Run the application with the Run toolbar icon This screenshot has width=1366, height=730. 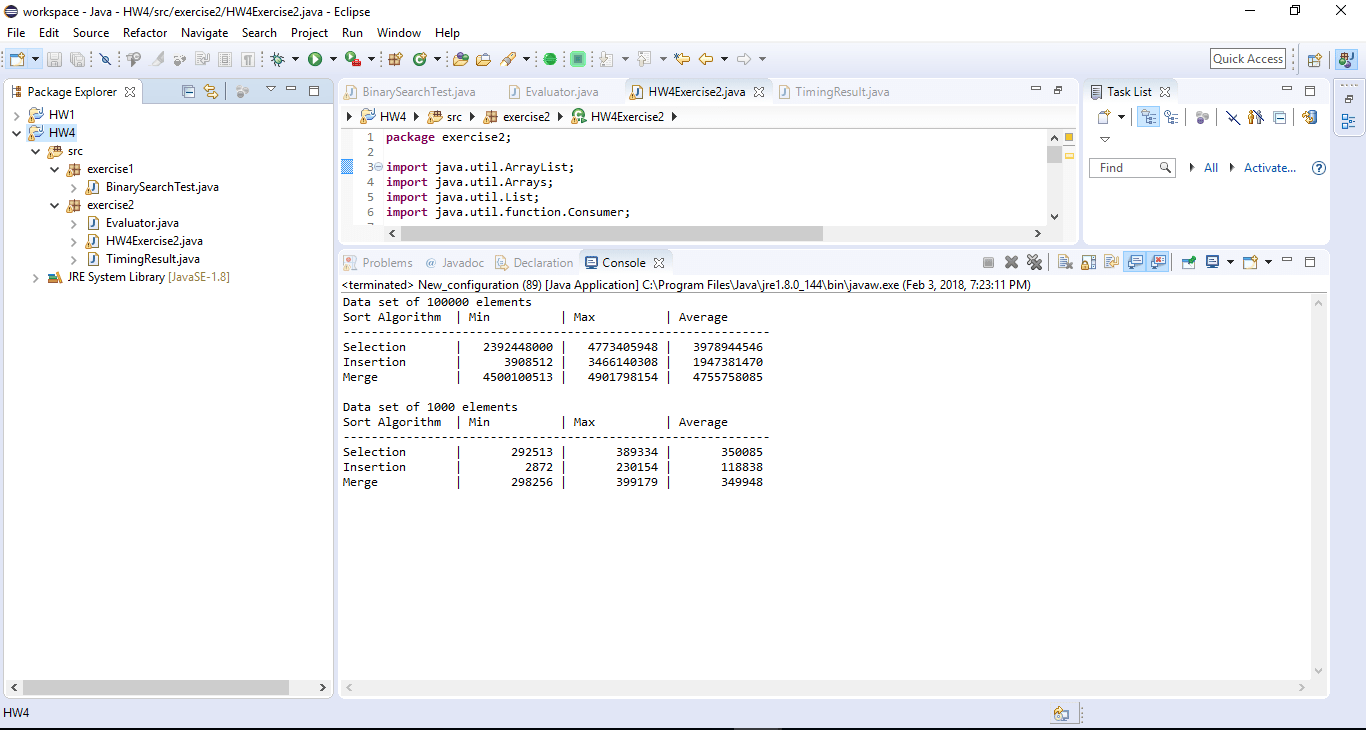click(316, 59)
